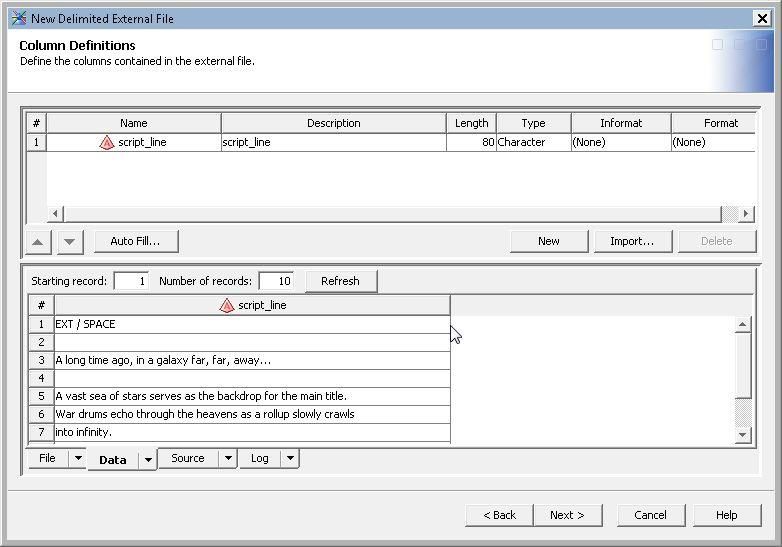The height and width of the screenshot is (547, 782).
Task: Select the script_line name cell
Action: [x=134, y=143]
